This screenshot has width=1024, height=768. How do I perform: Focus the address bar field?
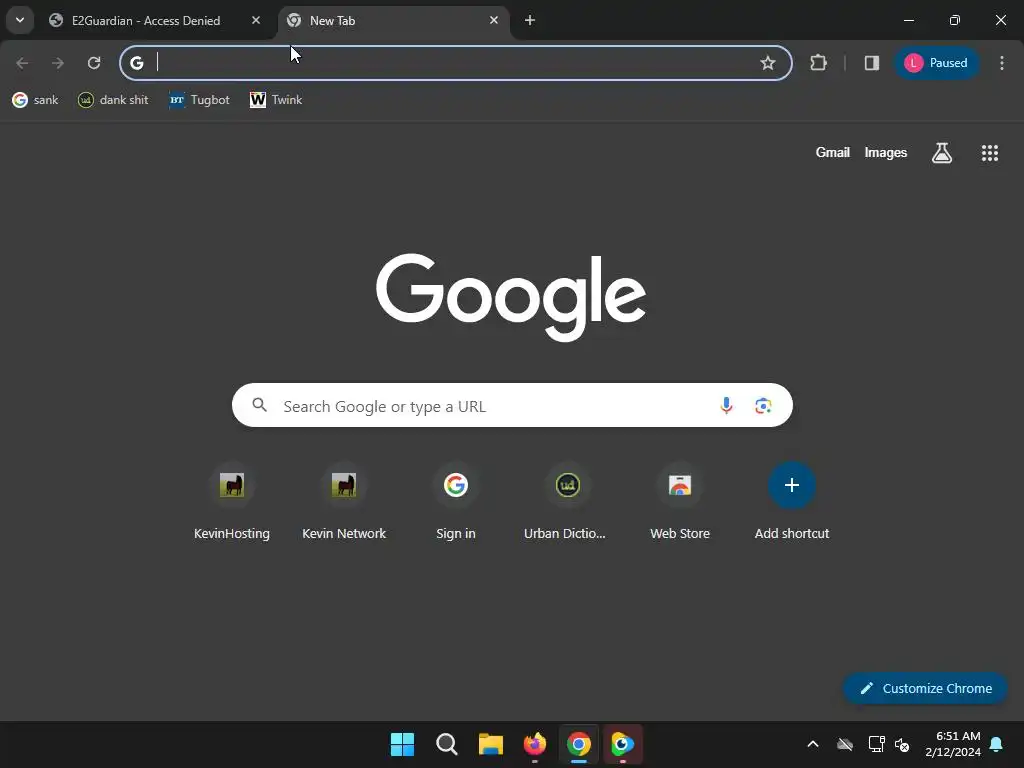pyautogui.click(x=455, y=63)
